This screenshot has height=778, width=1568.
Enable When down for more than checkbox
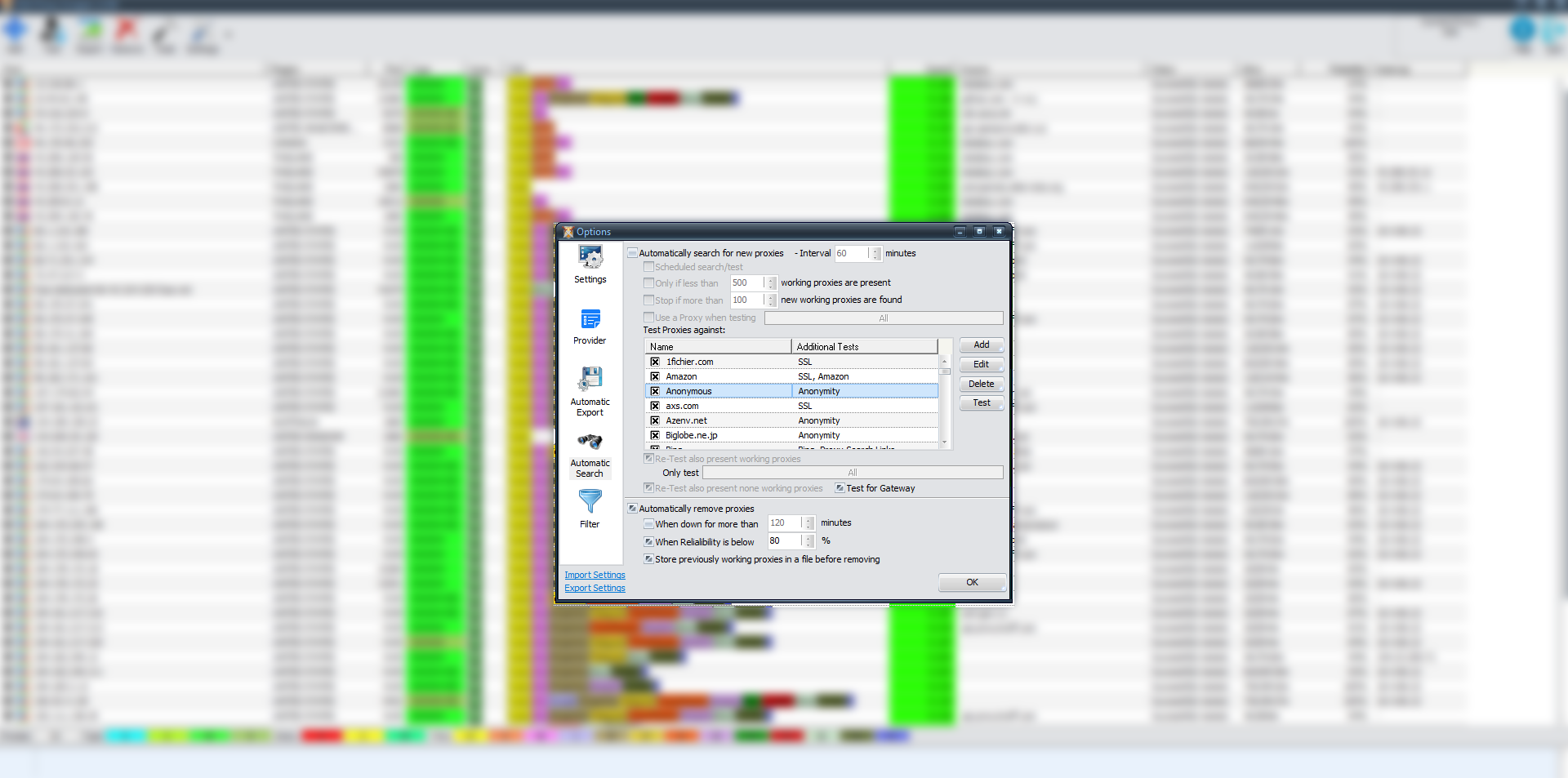tap(648, 524)
